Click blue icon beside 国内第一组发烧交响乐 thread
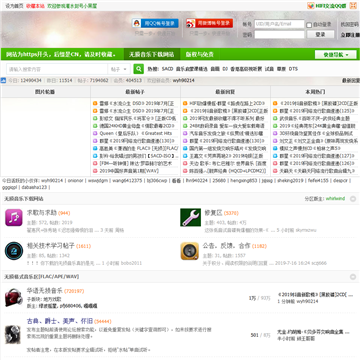This screenshot has height=360, width=360. coord(185,148)
